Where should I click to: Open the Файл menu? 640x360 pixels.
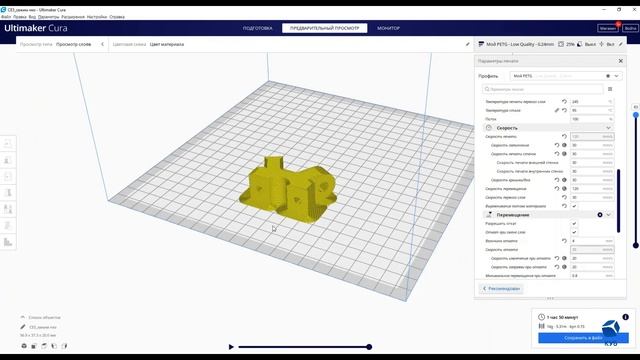click(x=6, y=17)
